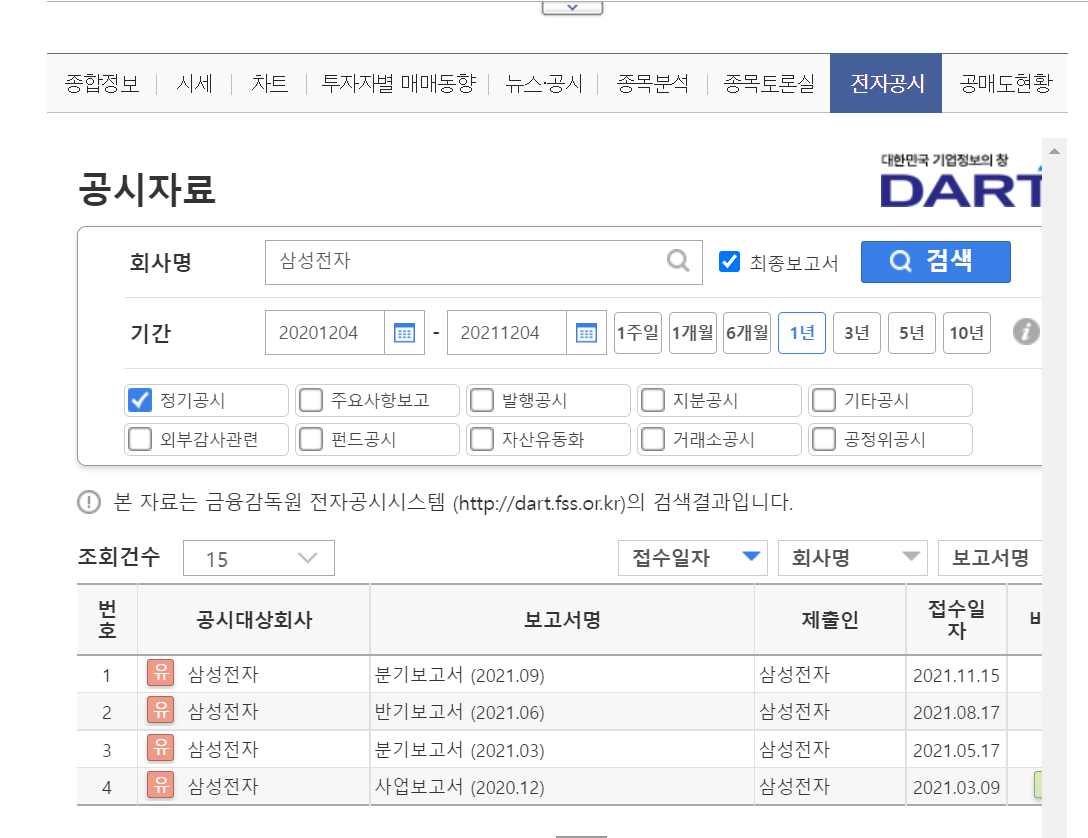Open the 종목토론실 tab
Screen dimensions: 1088x838
tap(769, 83)
